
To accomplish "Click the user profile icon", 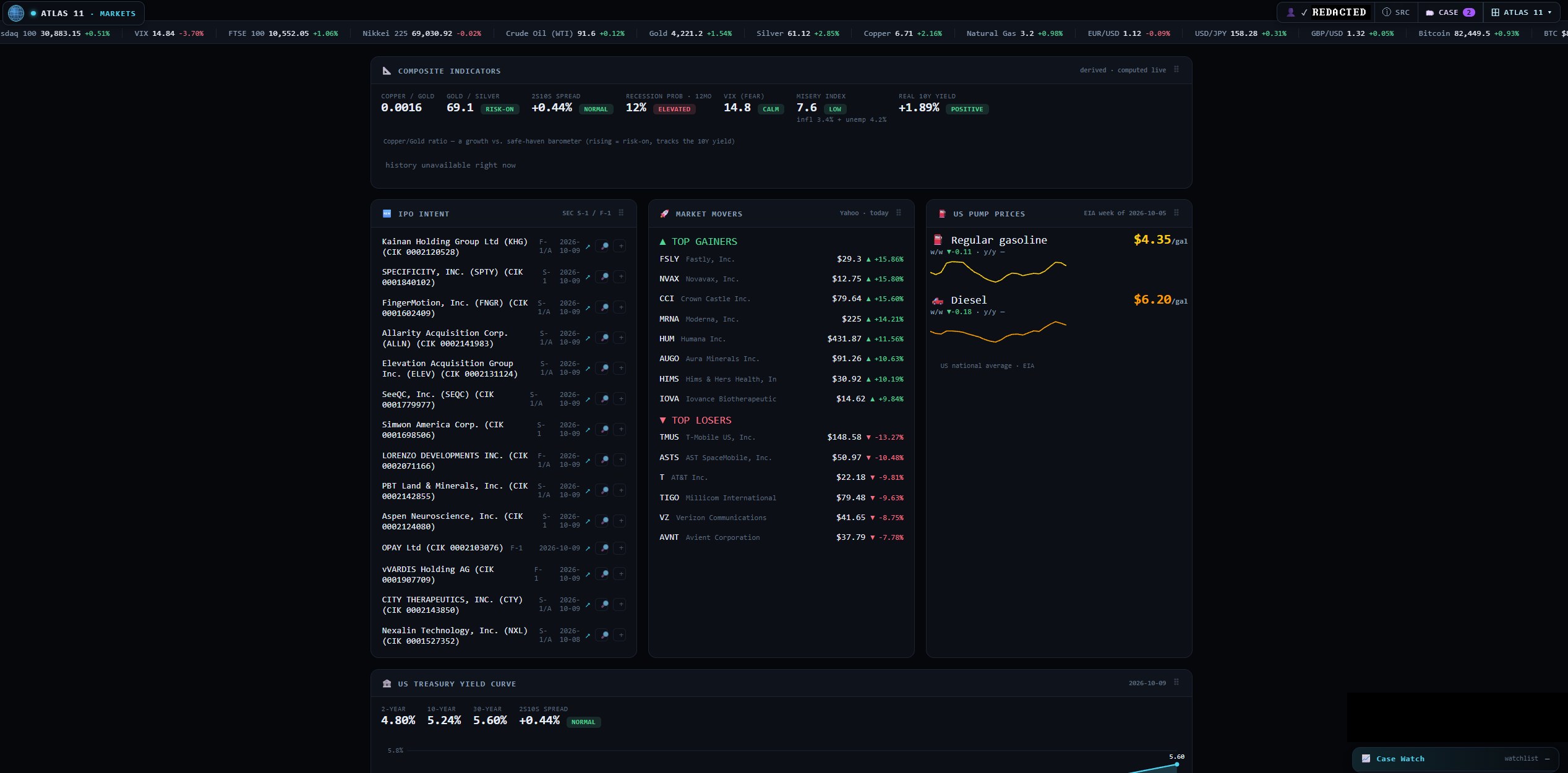I will point(1291,12).
